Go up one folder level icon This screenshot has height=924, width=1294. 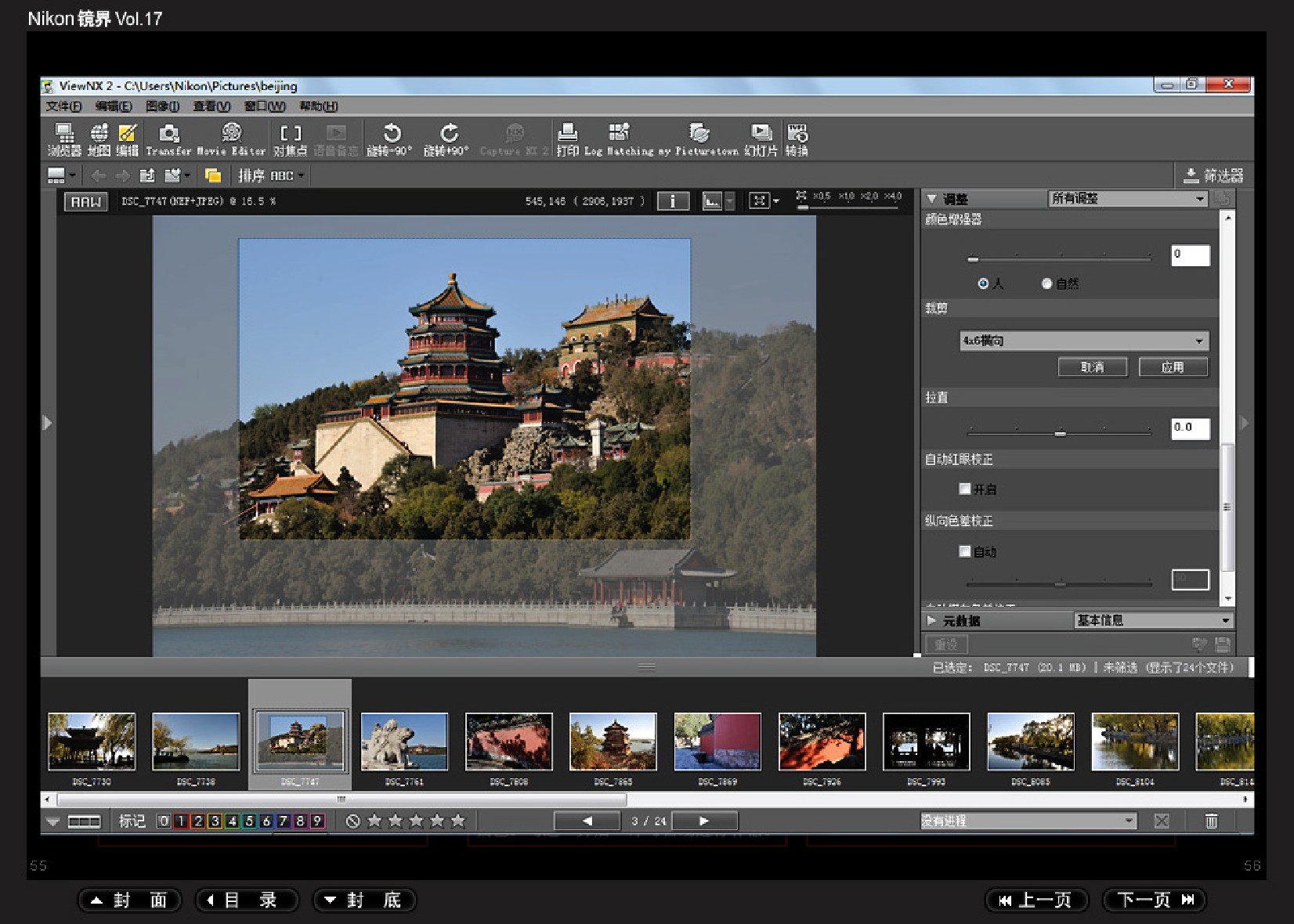147,175
